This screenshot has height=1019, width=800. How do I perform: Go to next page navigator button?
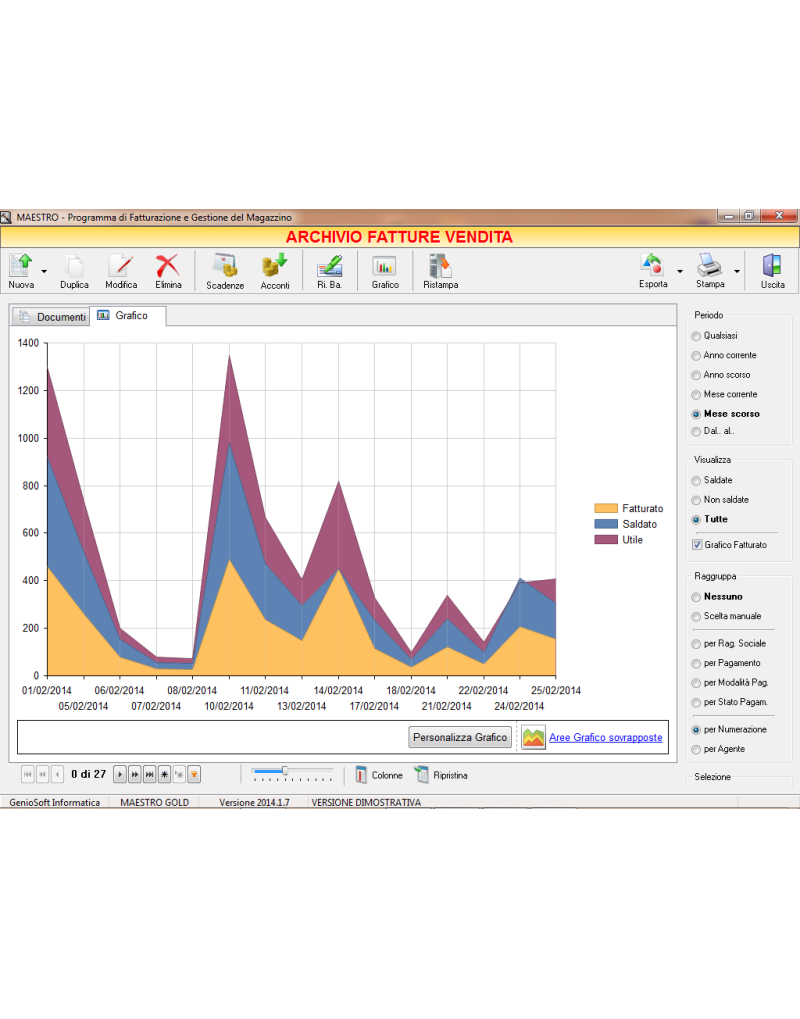point(135,774)
